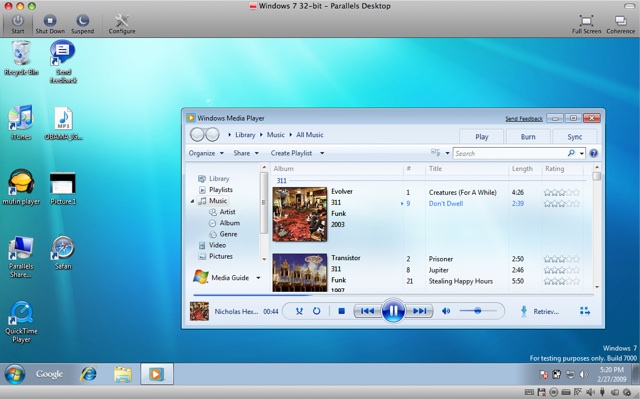Open the Organize dropdown menu
640x399 pixels.
click(206, 153)
